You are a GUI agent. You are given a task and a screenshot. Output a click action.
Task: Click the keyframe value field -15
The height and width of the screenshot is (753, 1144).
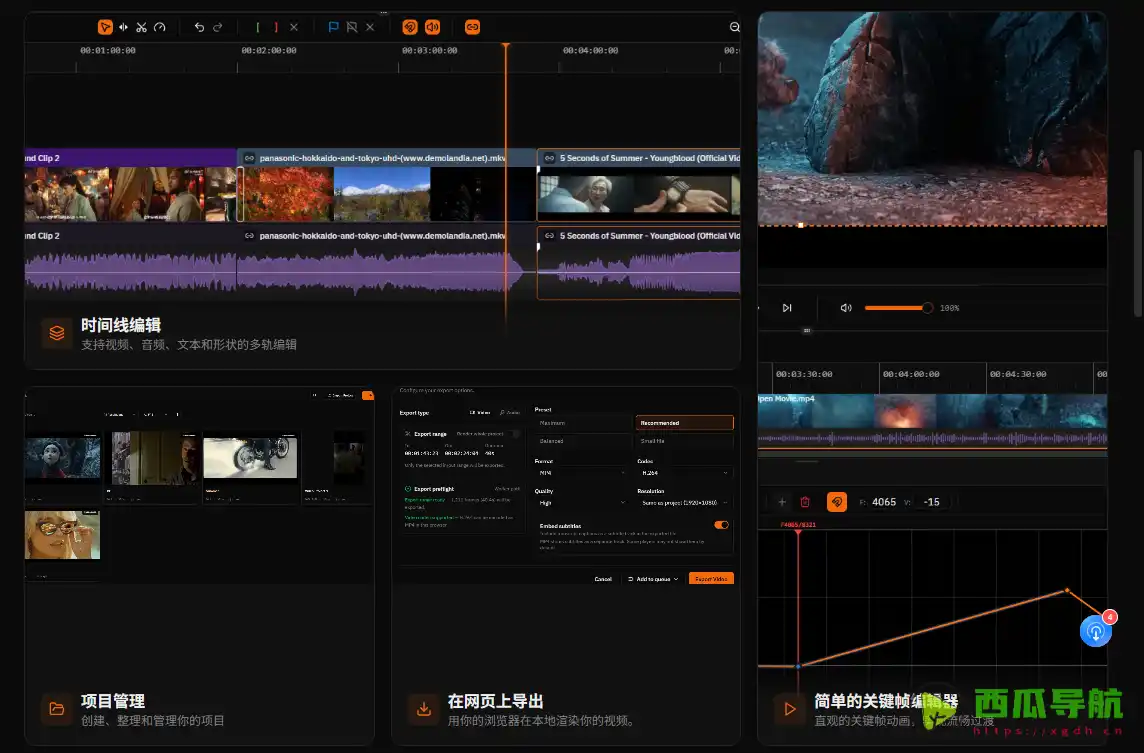pos(932,502)
